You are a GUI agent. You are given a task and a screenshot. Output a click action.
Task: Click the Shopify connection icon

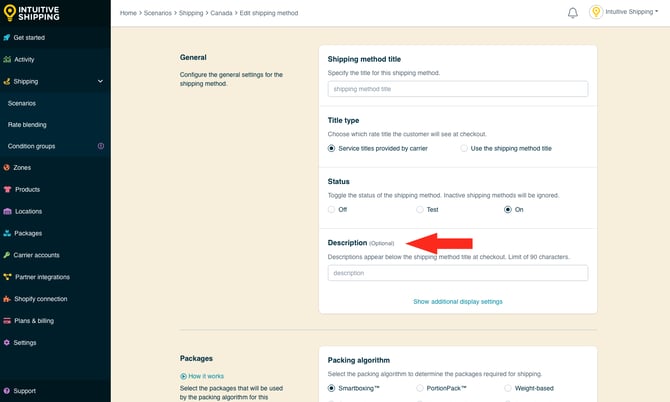click(7, 299)
